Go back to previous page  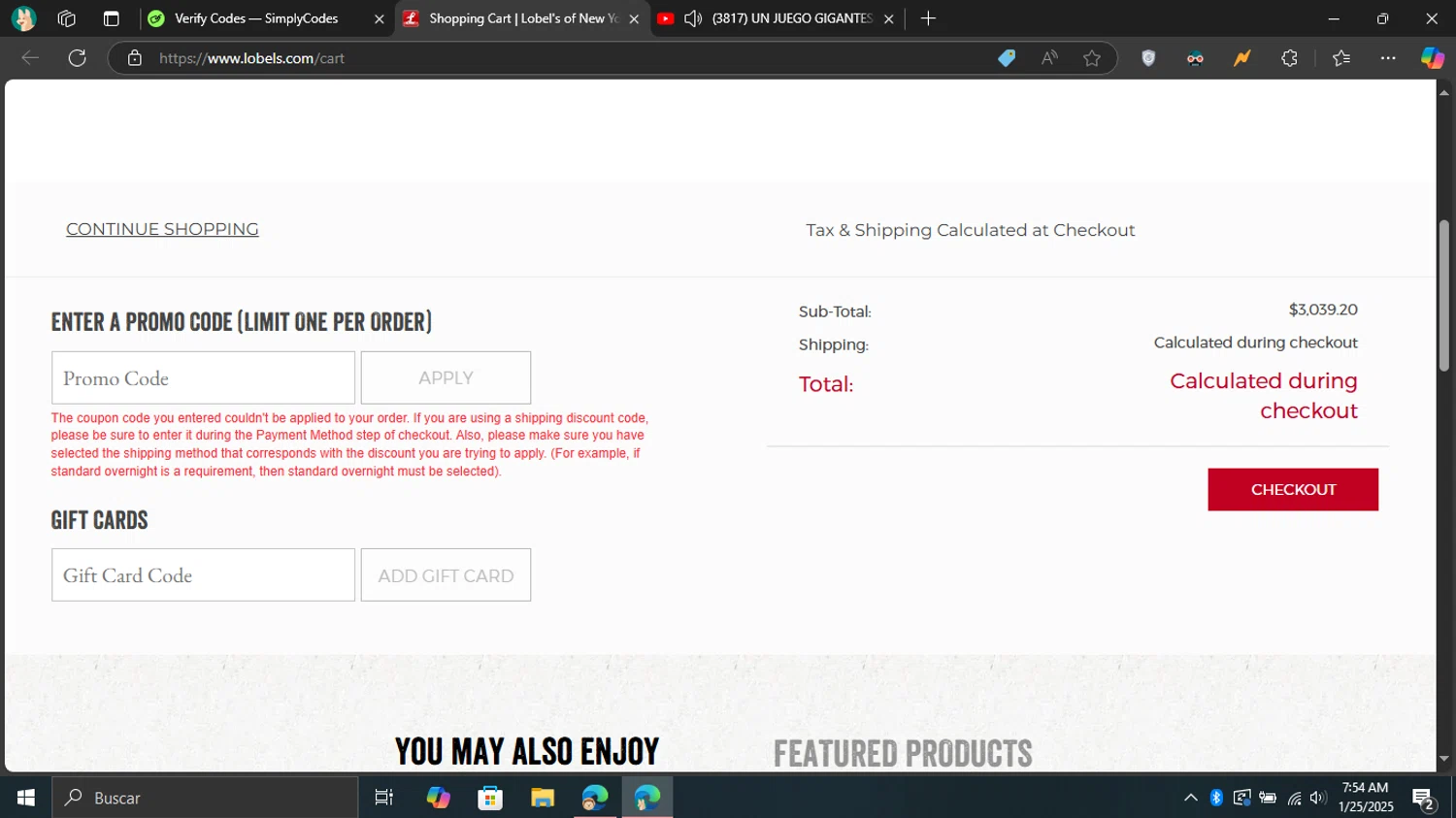[x=30, y=58]
